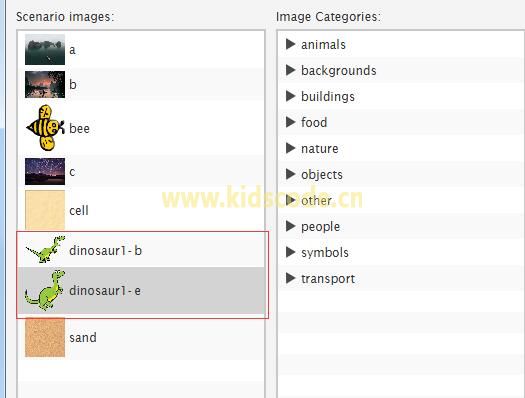Select scenario image thumbnail a
525x398 pixels.
(x=45, y=50)
